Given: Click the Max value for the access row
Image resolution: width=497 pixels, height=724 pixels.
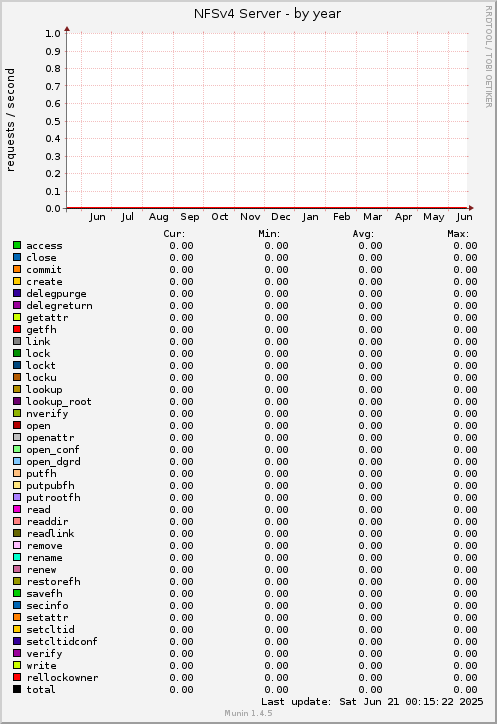Looking at the screenshot, I should tap(466, 246).
